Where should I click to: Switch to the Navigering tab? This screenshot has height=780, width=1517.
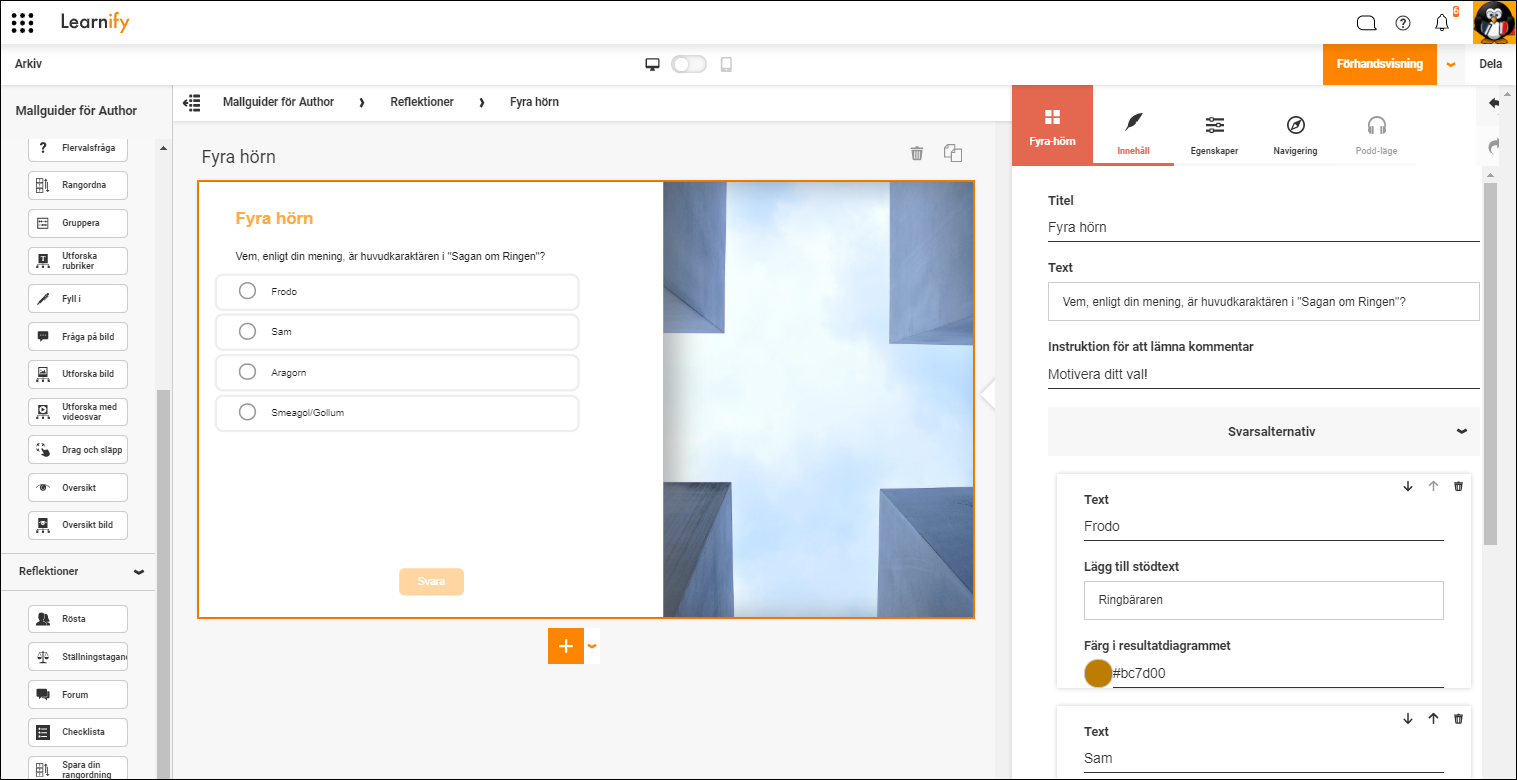(1295, 135)
